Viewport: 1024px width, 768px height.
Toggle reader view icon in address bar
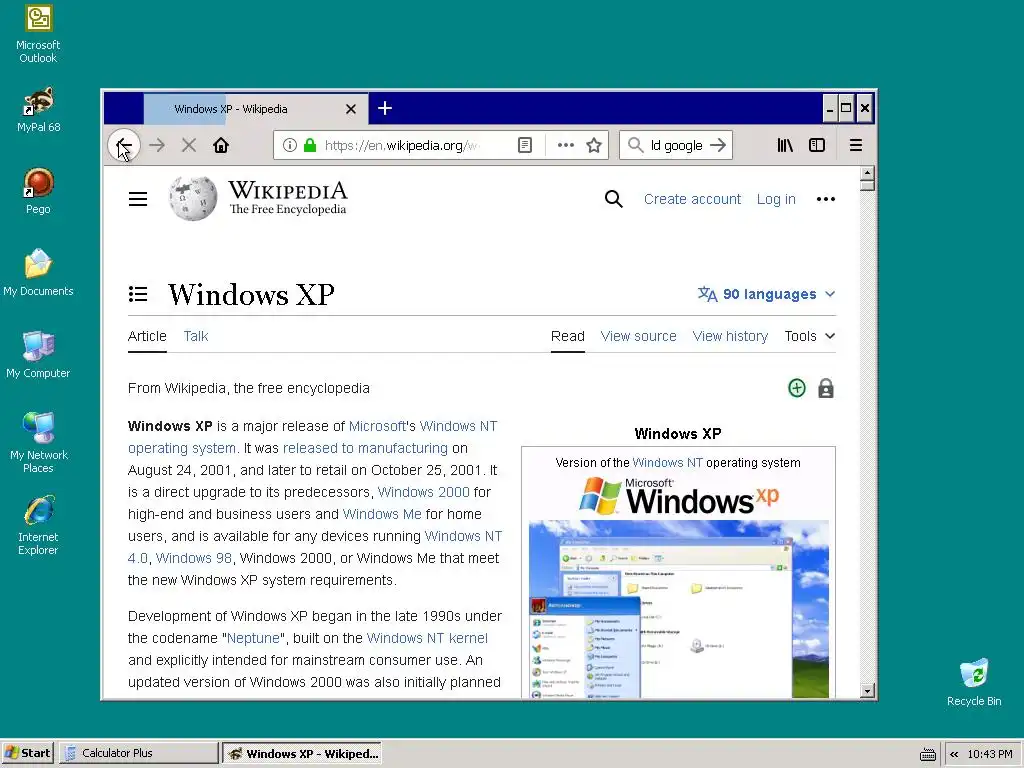pos(525,145)
